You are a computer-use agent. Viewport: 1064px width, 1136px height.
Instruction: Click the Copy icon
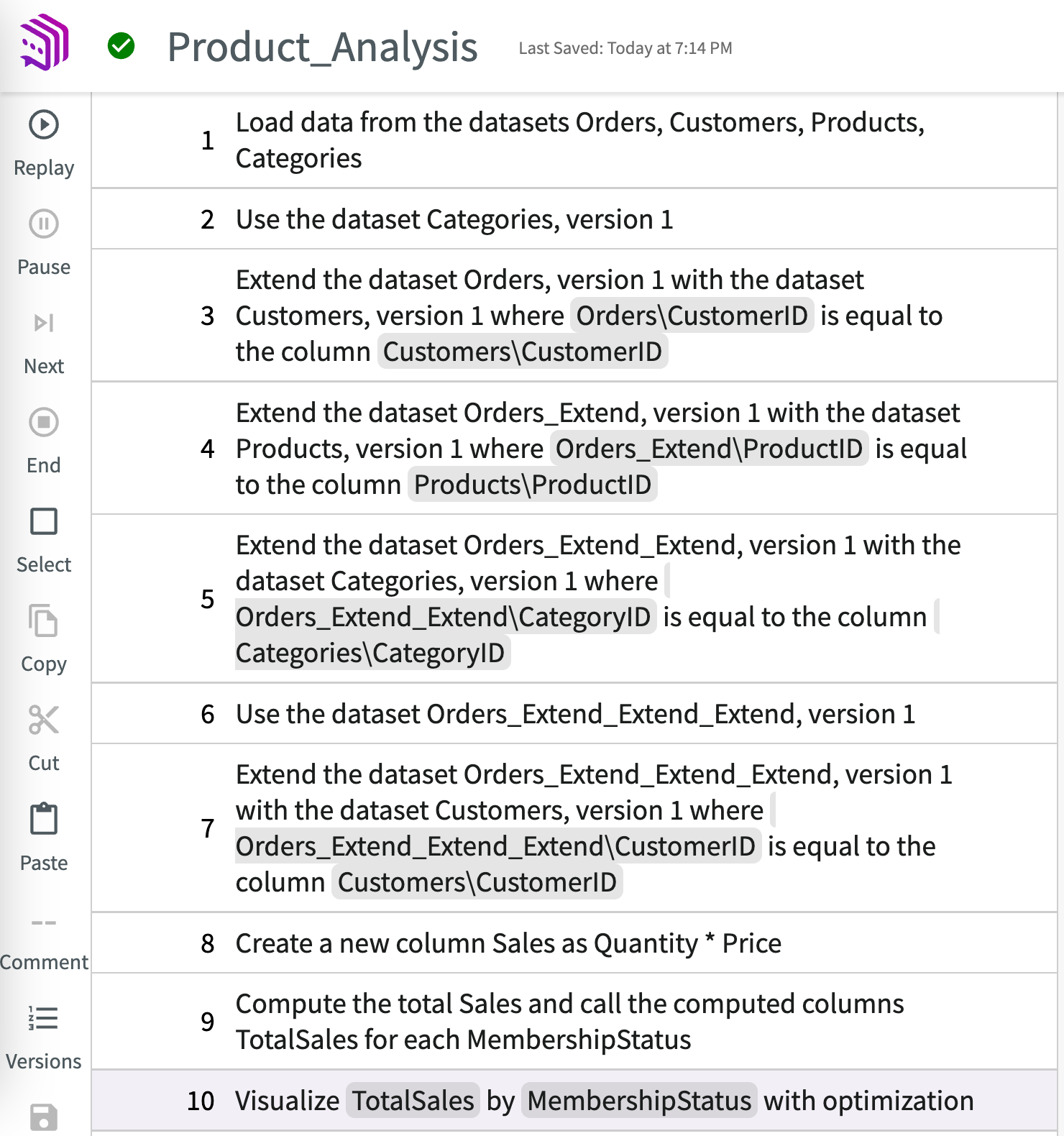[44, 621]
